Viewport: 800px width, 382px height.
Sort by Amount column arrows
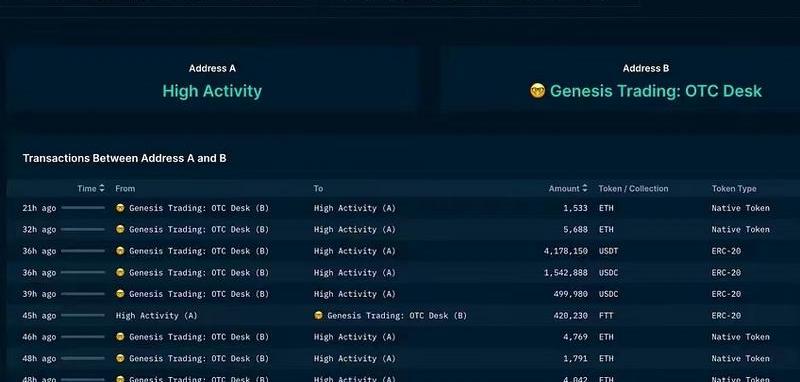point(585,188)
